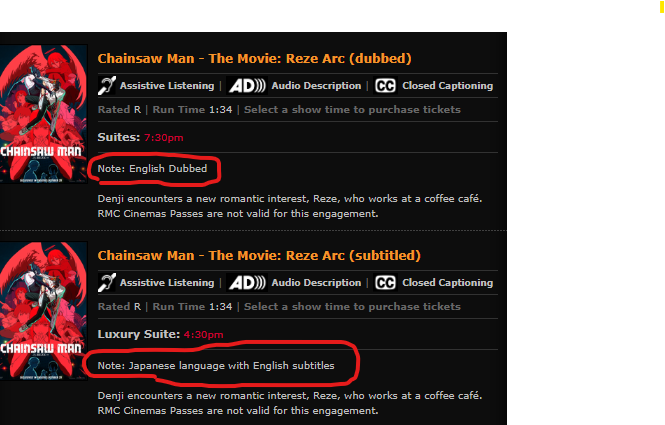Viewport: 665px width, 425px height.
Task: Click the AD audio description icon for the dubbed listing
Action: pos(246,86)
